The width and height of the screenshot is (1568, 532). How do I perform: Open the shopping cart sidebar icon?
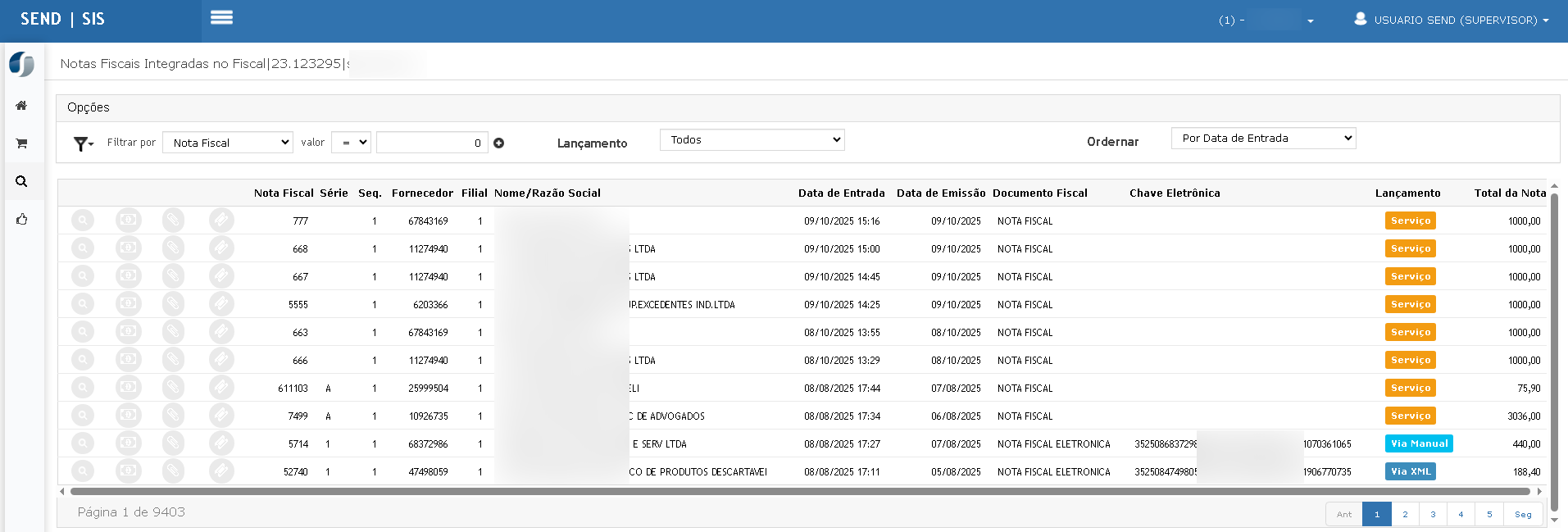(21, 143)
